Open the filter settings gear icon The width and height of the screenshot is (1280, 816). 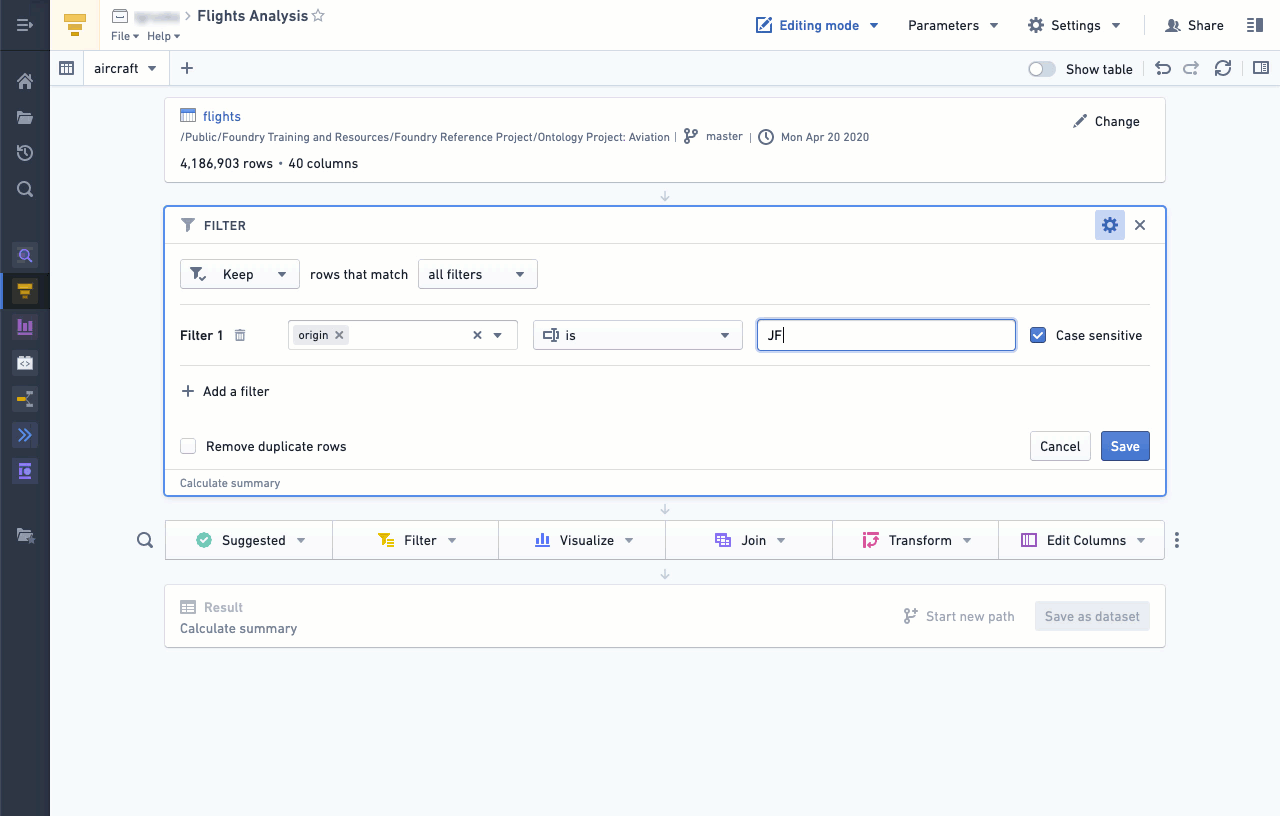(1110, 225)
